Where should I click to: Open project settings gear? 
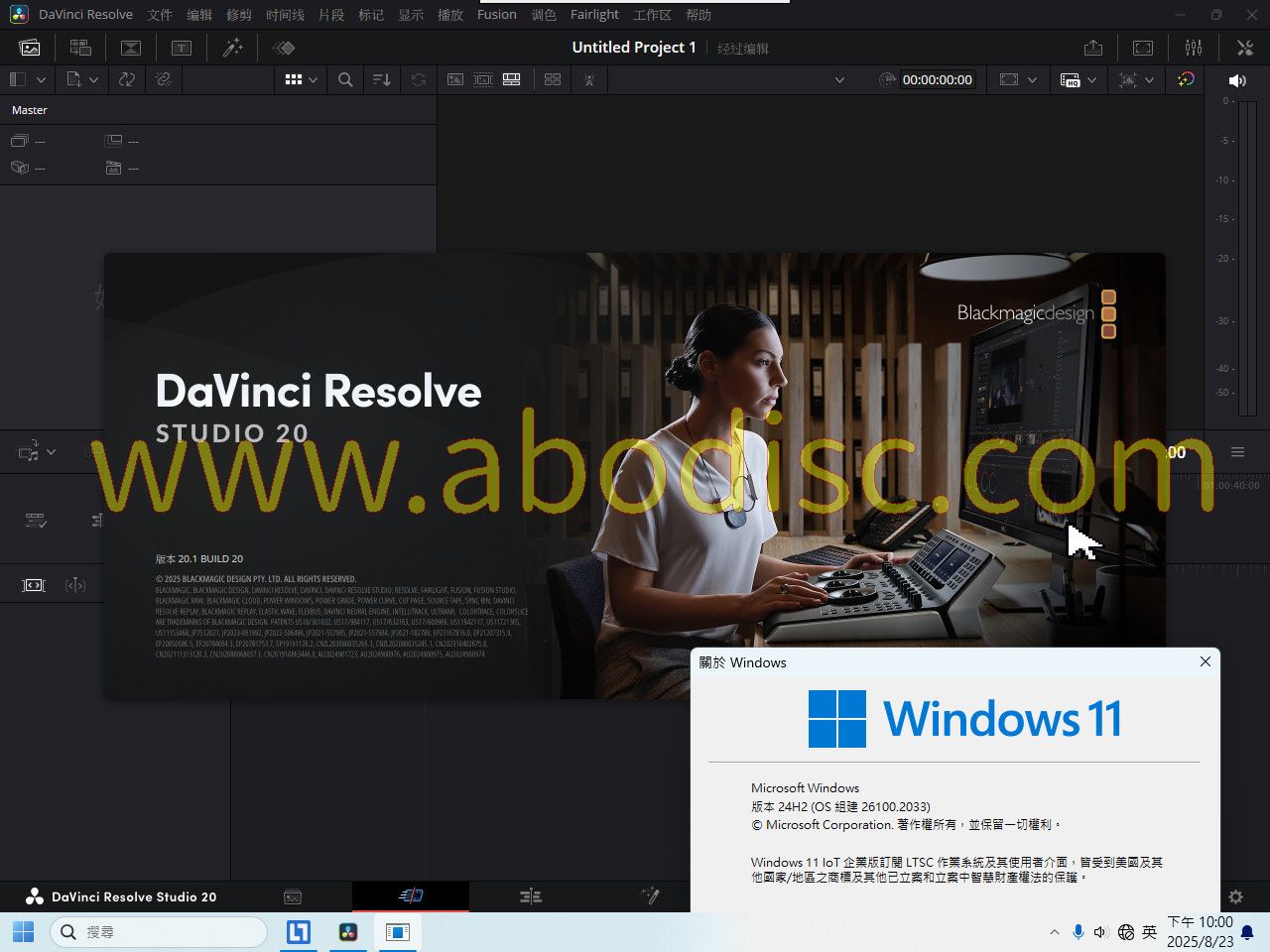coord(1235,896)
